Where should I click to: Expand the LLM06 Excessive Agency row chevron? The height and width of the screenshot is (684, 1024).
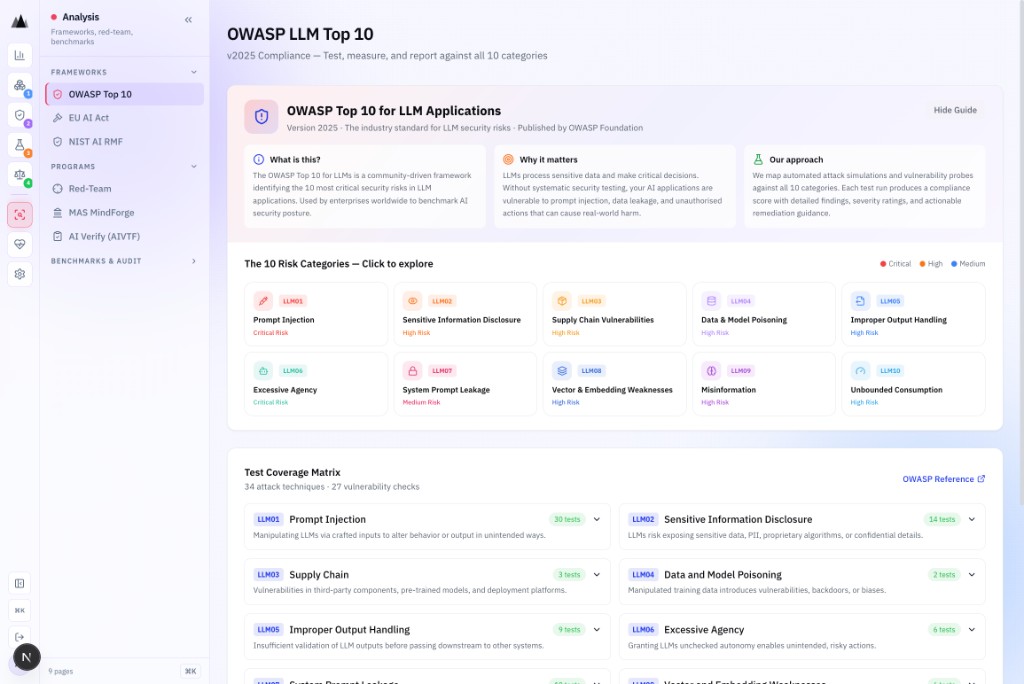[x=972, y=630]
